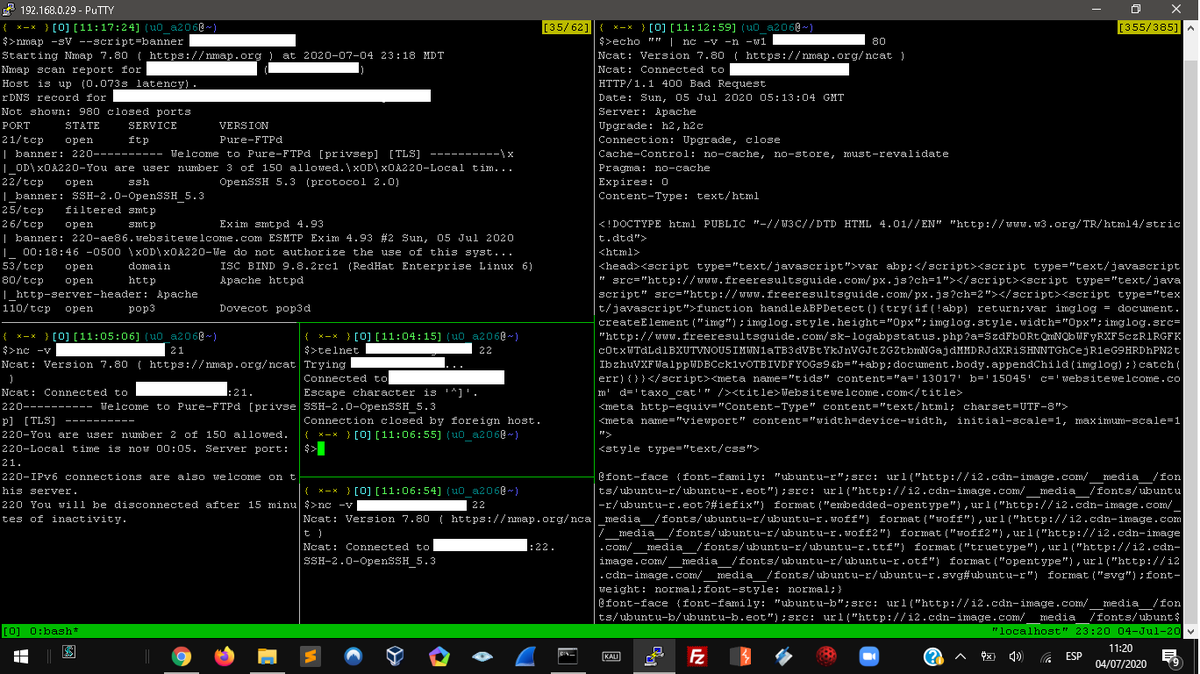Show hidden system tray icons
The width and height of the screenshot is (1200, 674).
[961, 657]
